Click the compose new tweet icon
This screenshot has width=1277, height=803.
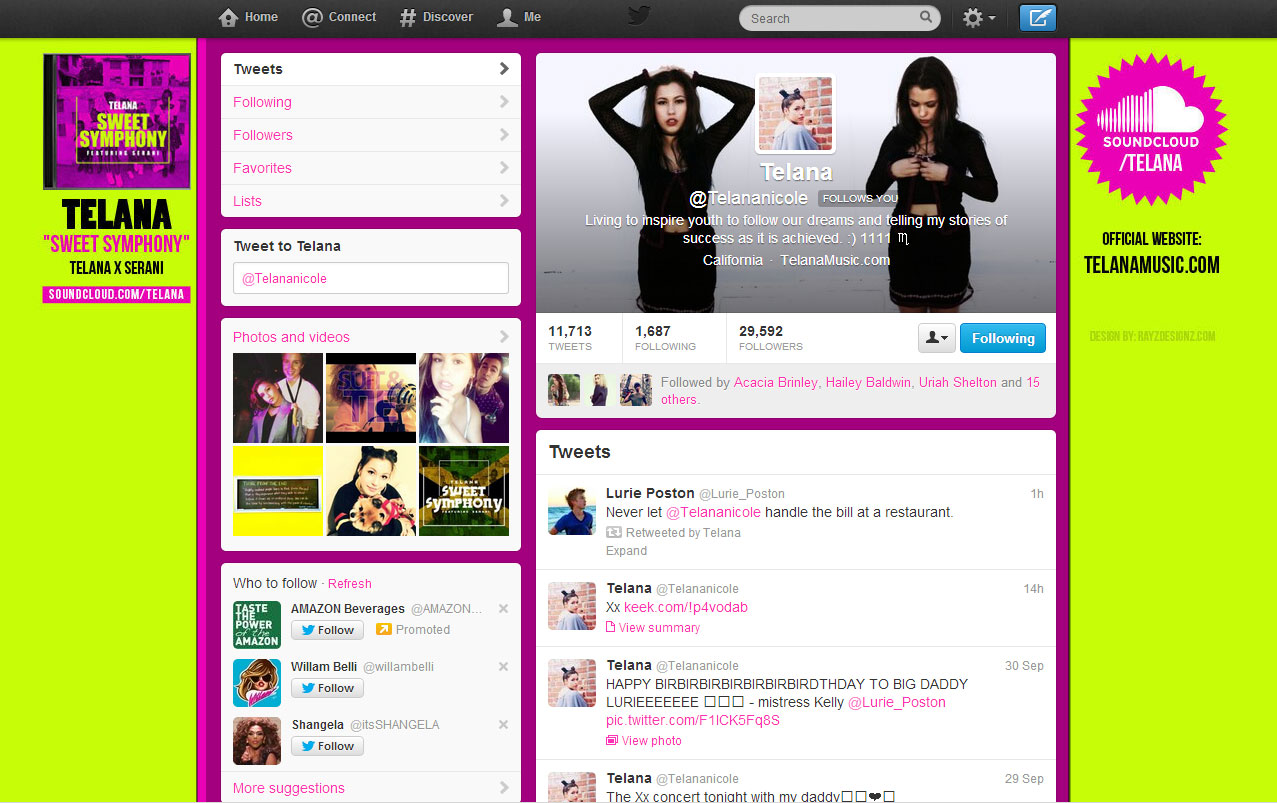coord(1037,18)
